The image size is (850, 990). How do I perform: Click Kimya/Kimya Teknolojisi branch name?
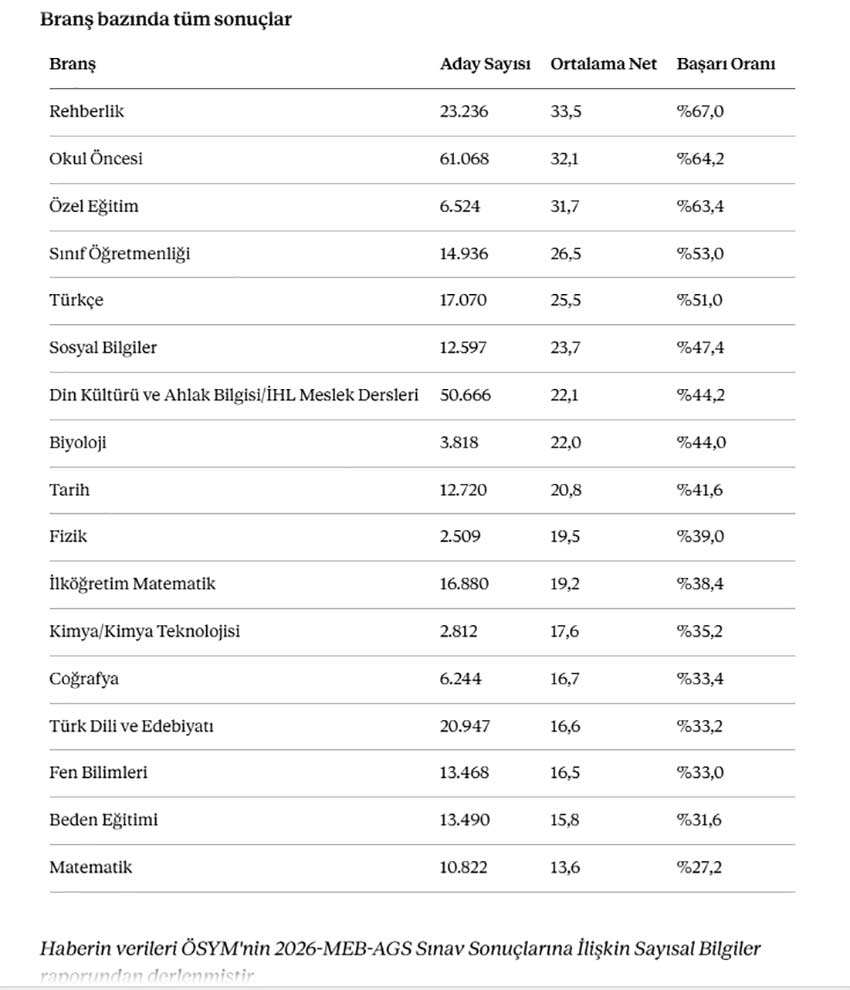[x=145, y=631]
